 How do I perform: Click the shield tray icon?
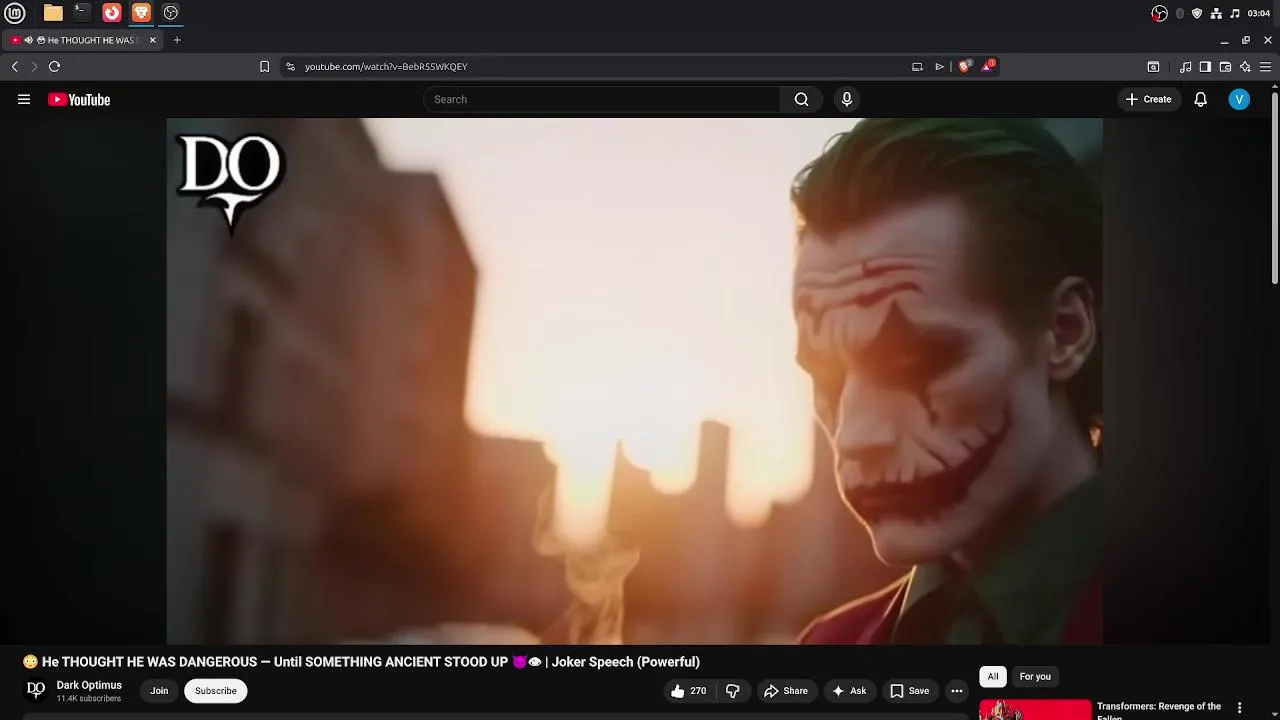[x=1197, y=13]
